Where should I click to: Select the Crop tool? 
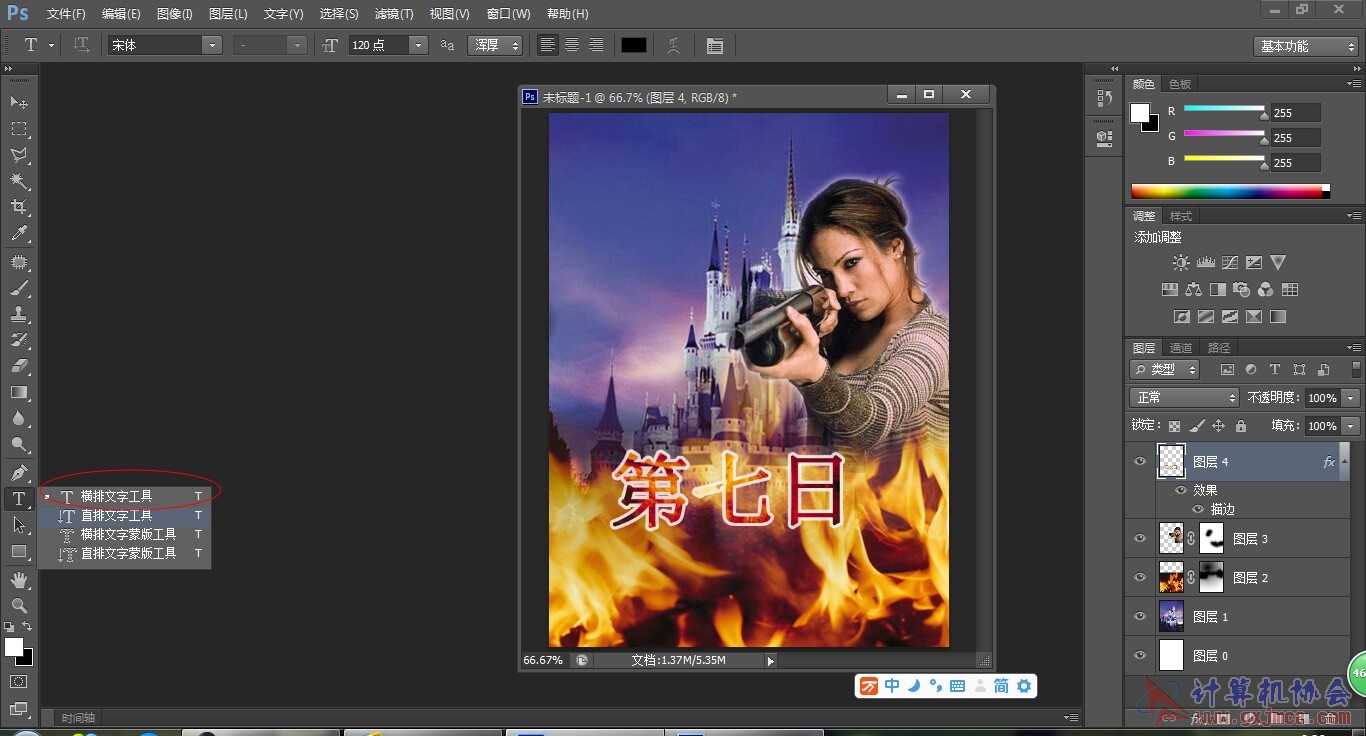coord(19,207)
